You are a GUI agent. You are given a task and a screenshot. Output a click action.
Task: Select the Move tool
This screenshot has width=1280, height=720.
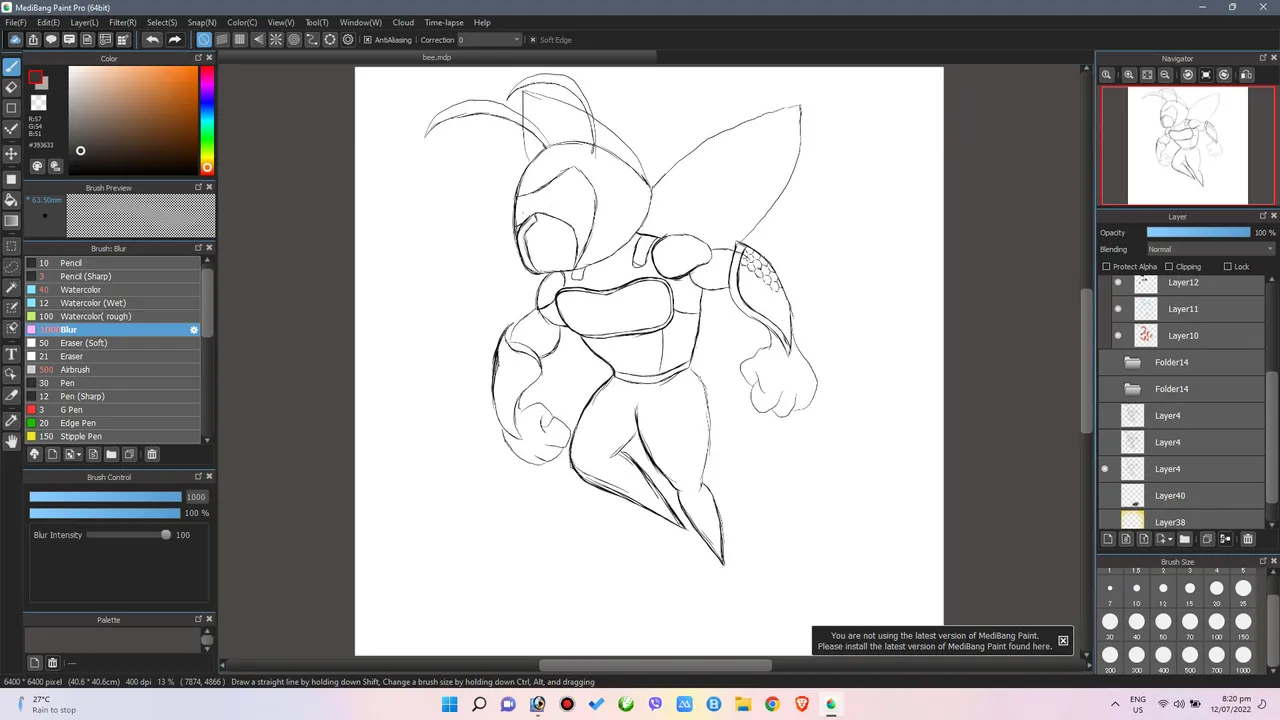pos(12,153)
